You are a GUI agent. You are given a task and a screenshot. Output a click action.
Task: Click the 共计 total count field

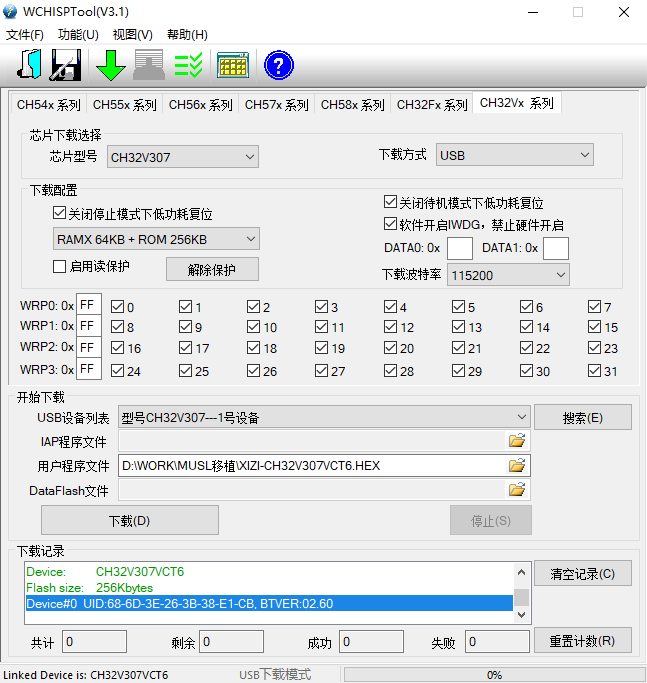(x=95, y=642)
